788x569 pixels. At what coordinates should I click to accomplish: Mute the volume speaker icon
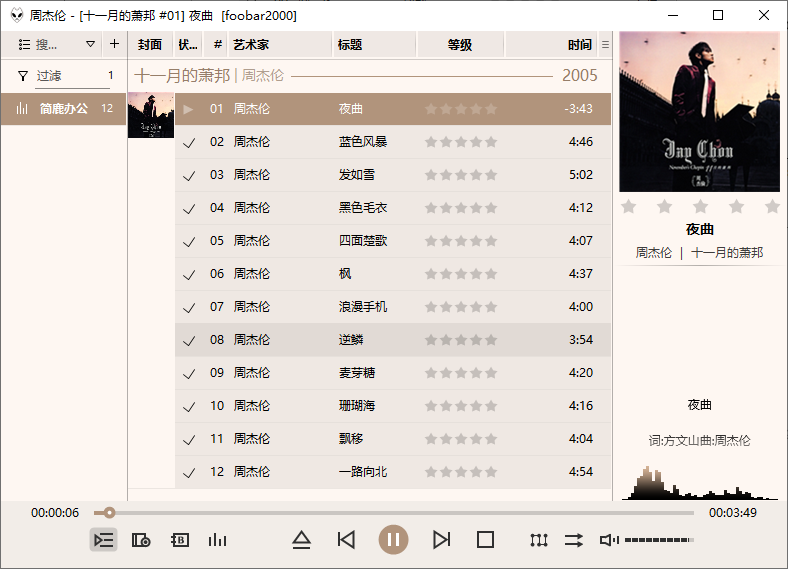tap(609, 540)
